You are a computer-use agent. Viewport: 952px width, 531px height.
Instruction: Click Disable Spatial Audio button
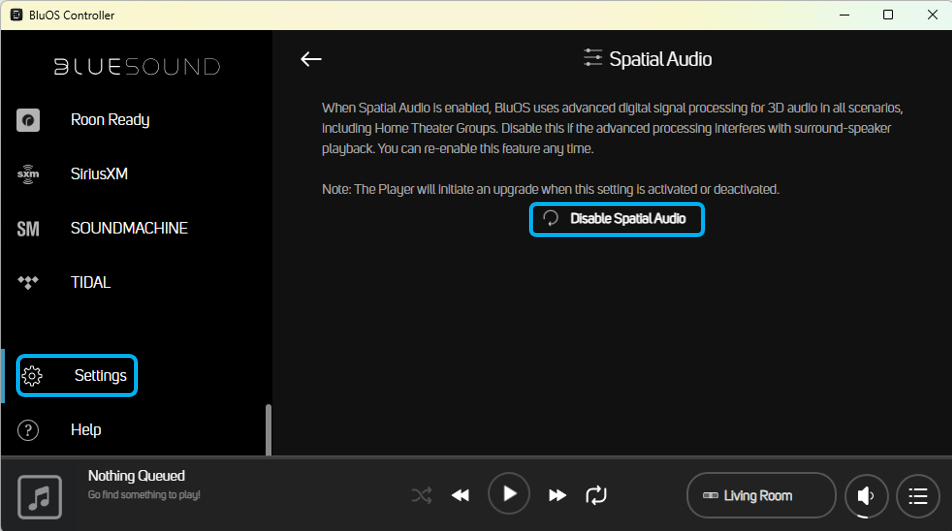pyautogui.click(x=617, y=219)
